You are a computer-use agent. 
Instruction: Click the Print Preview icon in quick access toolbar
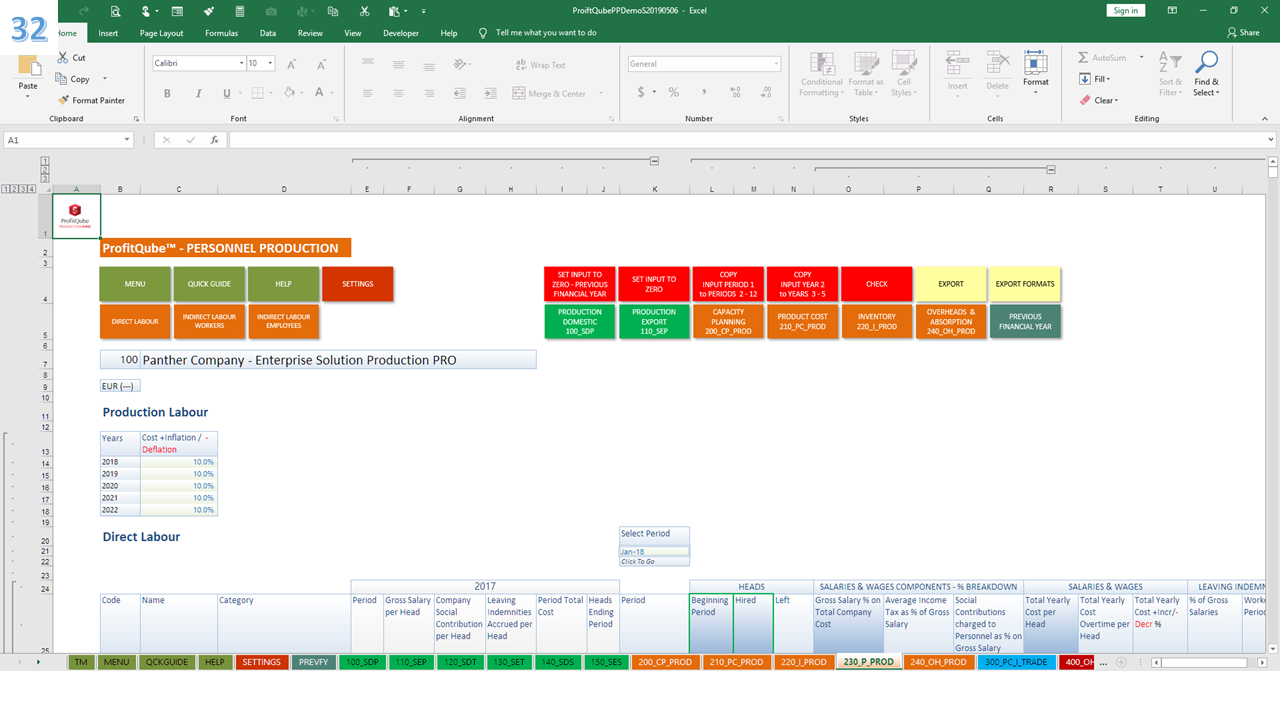click(116, 11)
